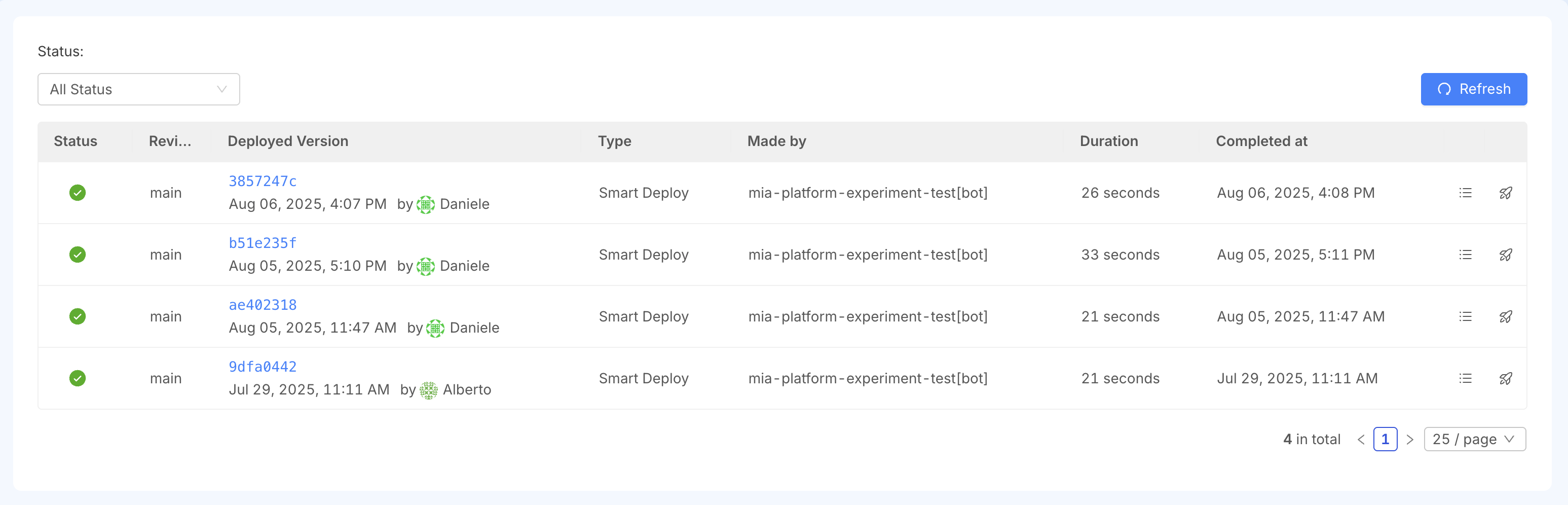Expand the 25 / page size selector

pyautogui.click(x=1474, y=439)
